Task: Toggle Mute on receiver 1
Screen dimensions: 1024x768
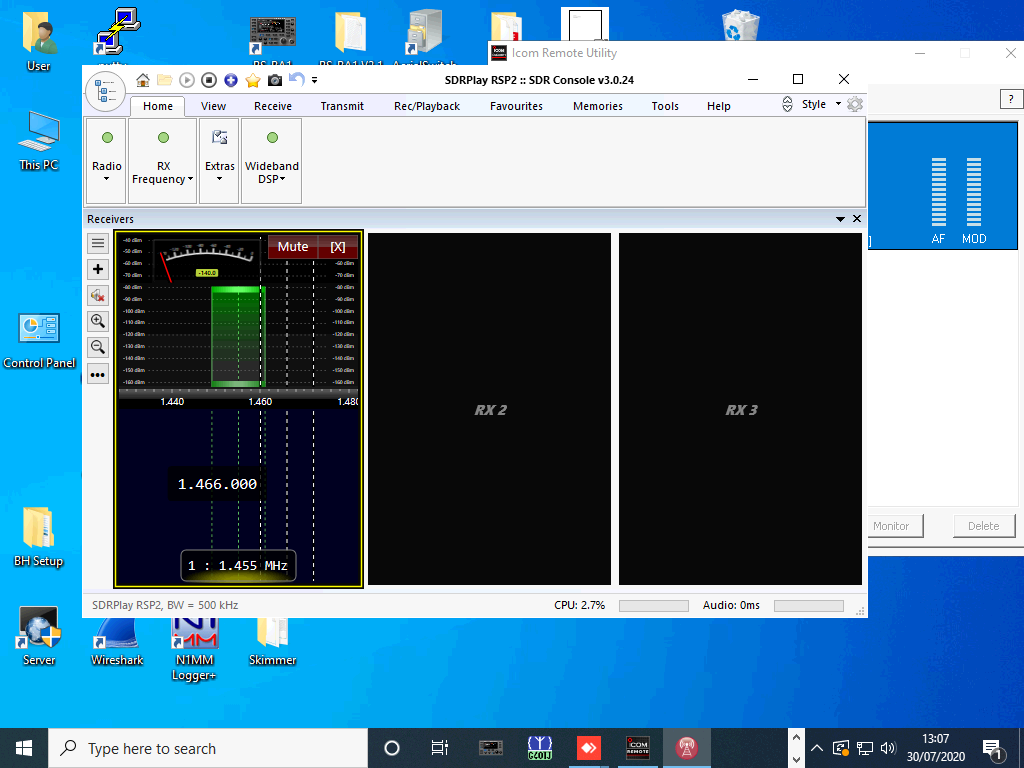Action: (x=293, y=247)
